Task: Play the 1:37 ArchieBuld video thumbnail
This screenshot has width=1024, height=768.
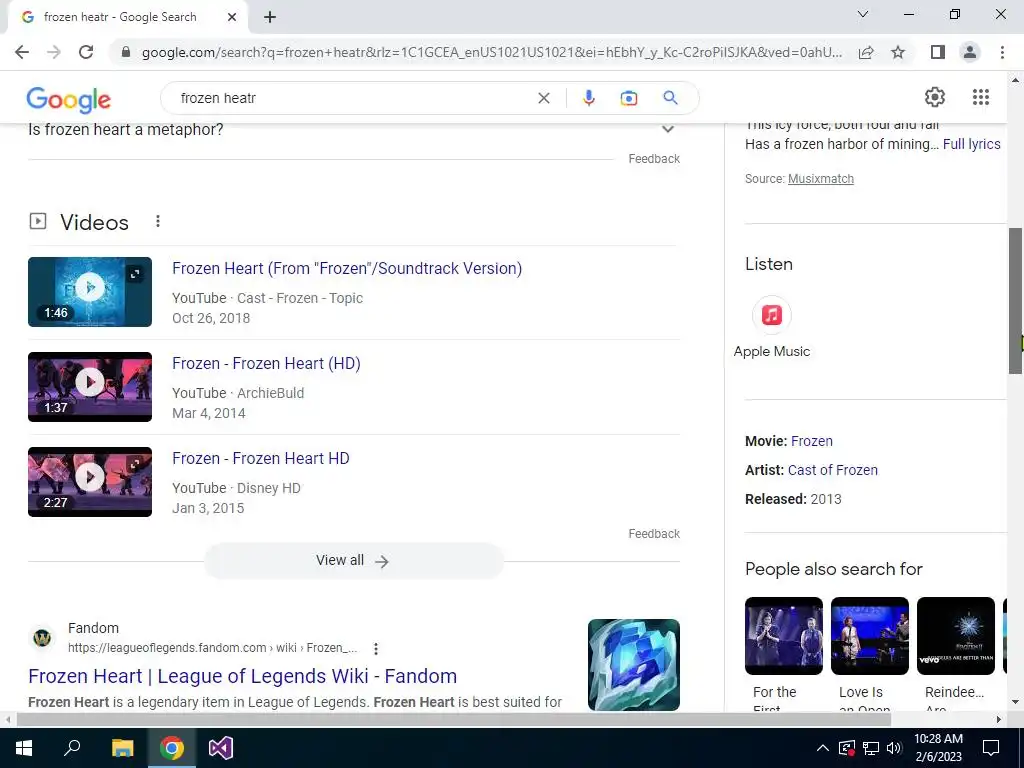Action: 90,387
